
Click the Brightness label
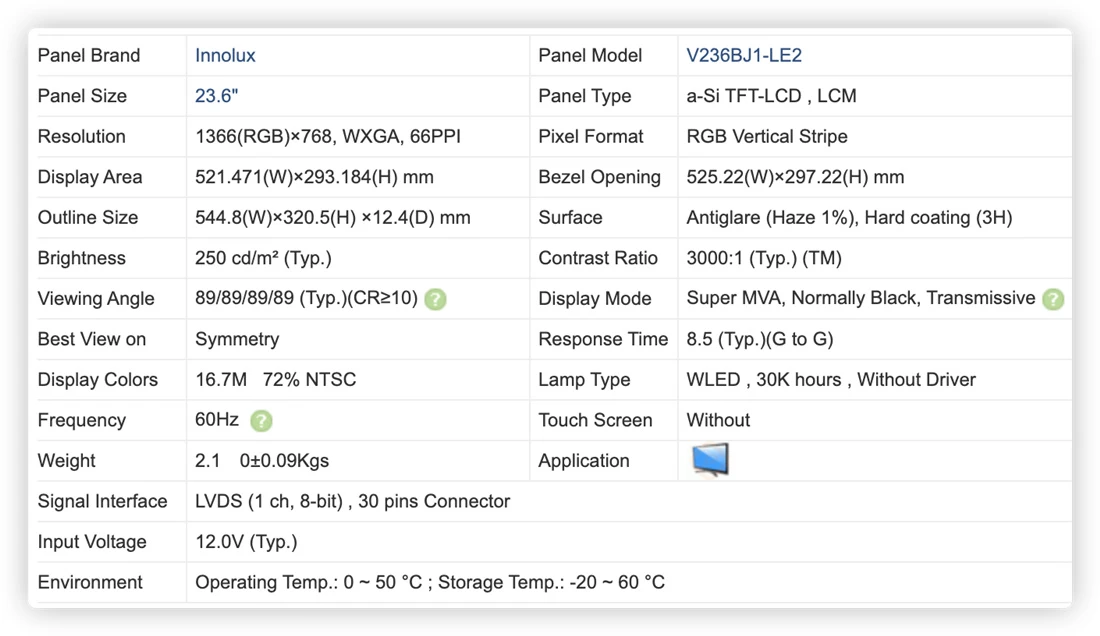81,258
